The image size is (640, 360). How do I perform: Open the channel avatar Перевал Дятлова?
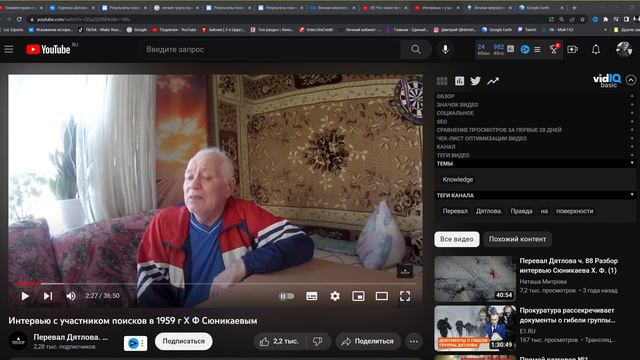(x=18, y=341)
